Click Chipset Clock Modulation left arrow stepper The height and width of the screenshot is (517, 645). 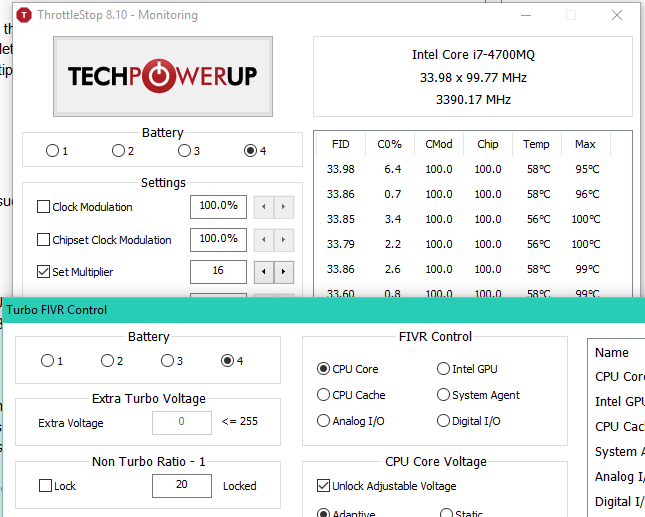pyautogui.click(x=264, y=239)
